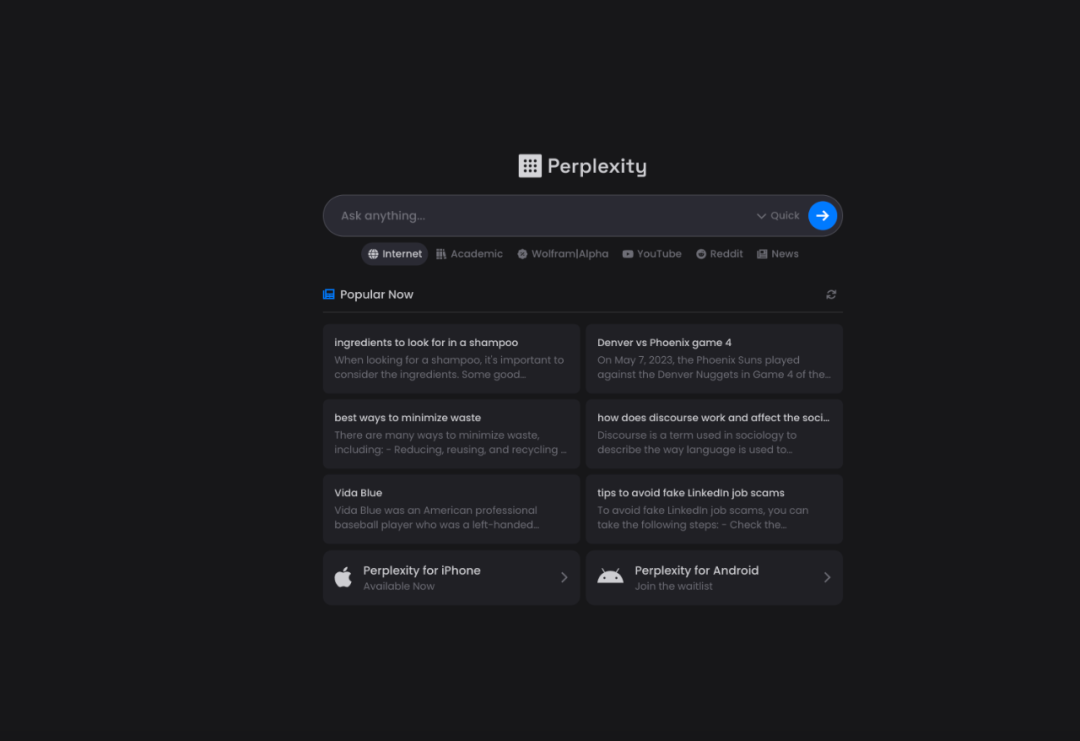This screenshot has height=741, width=1080.
Task: Click the Join the waitlist subtitle
Action: [x=674, y=586]
